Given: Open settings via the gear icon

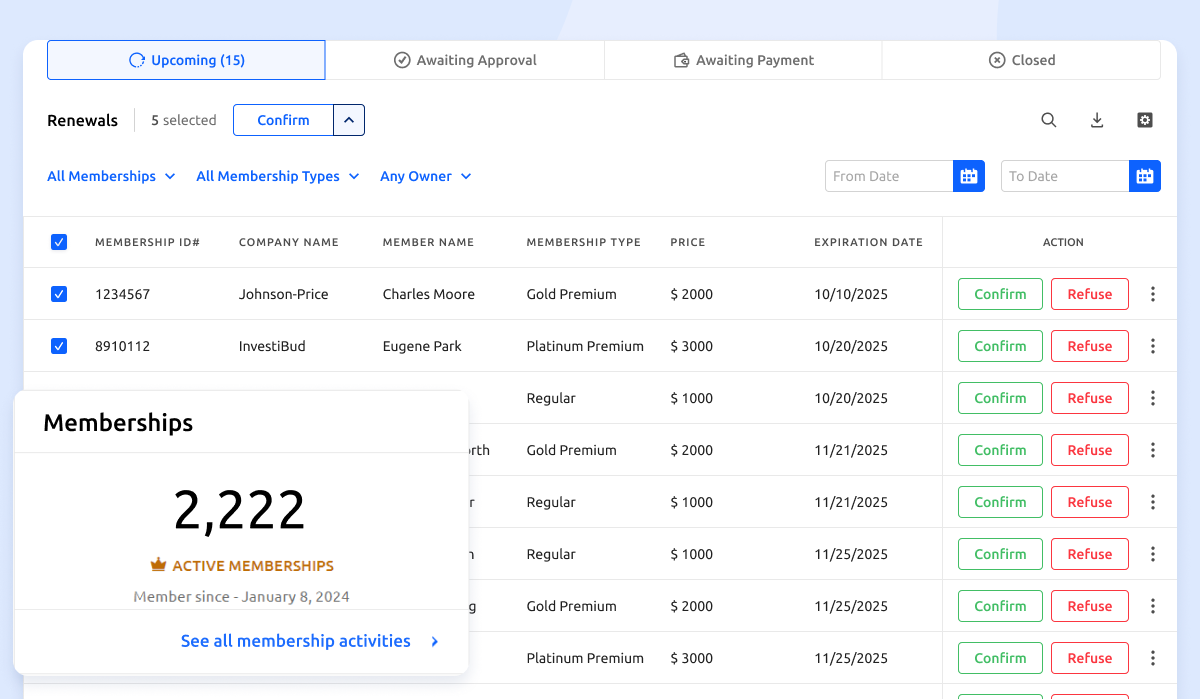Looking at the screenshot, I should [1144, 119].
